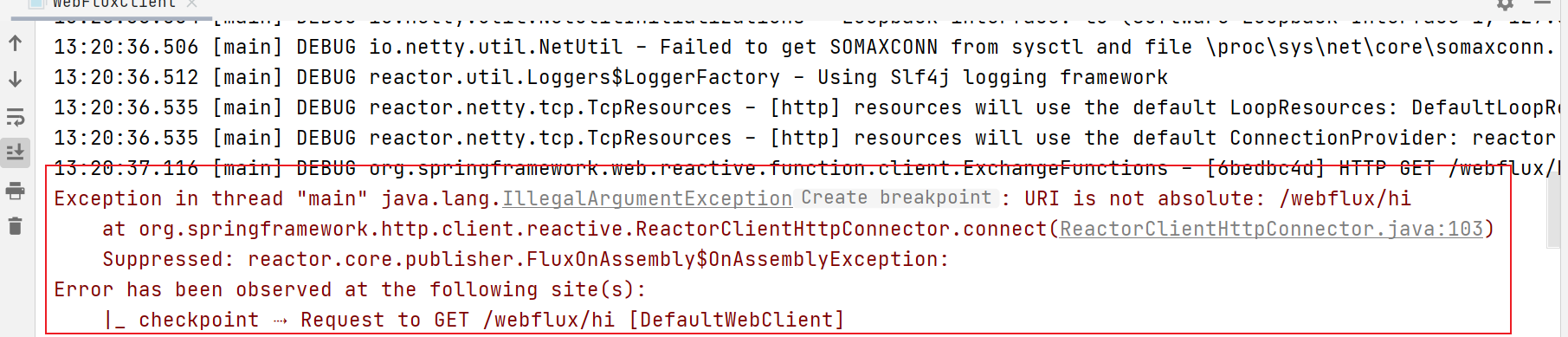Click the WebFluxClient tab file icon
The width and height of the screenshot is (1568, 337).
pyautogui.click(x=35, y=3)
